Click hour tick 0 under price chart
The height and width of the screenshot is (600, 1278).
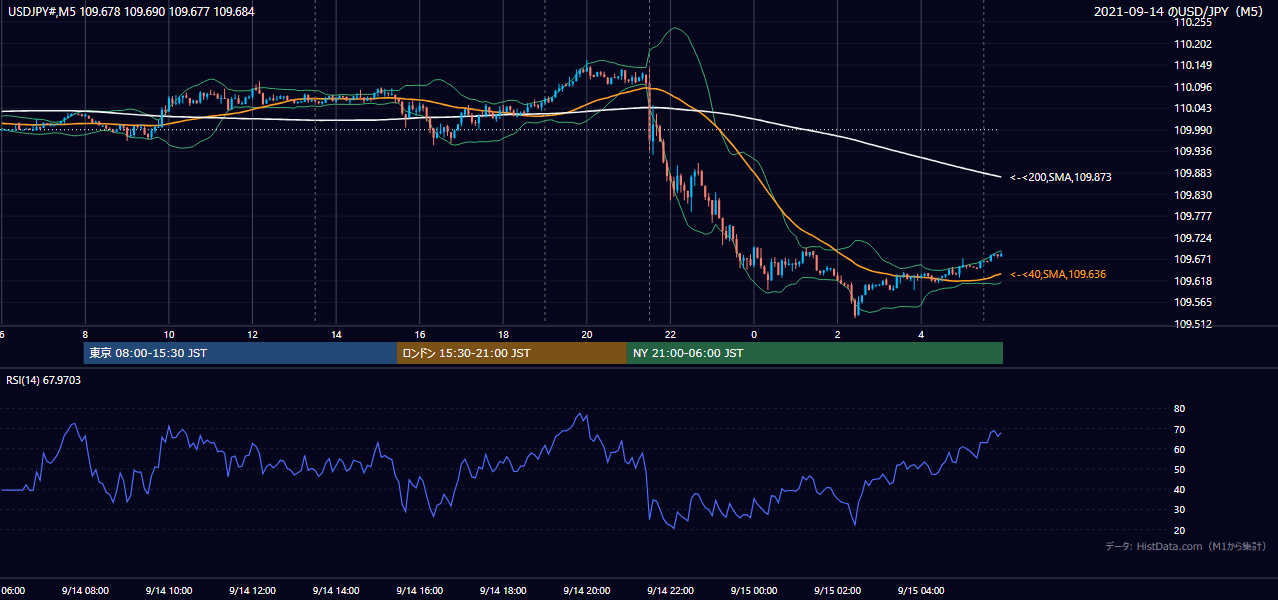pos(754,335)
